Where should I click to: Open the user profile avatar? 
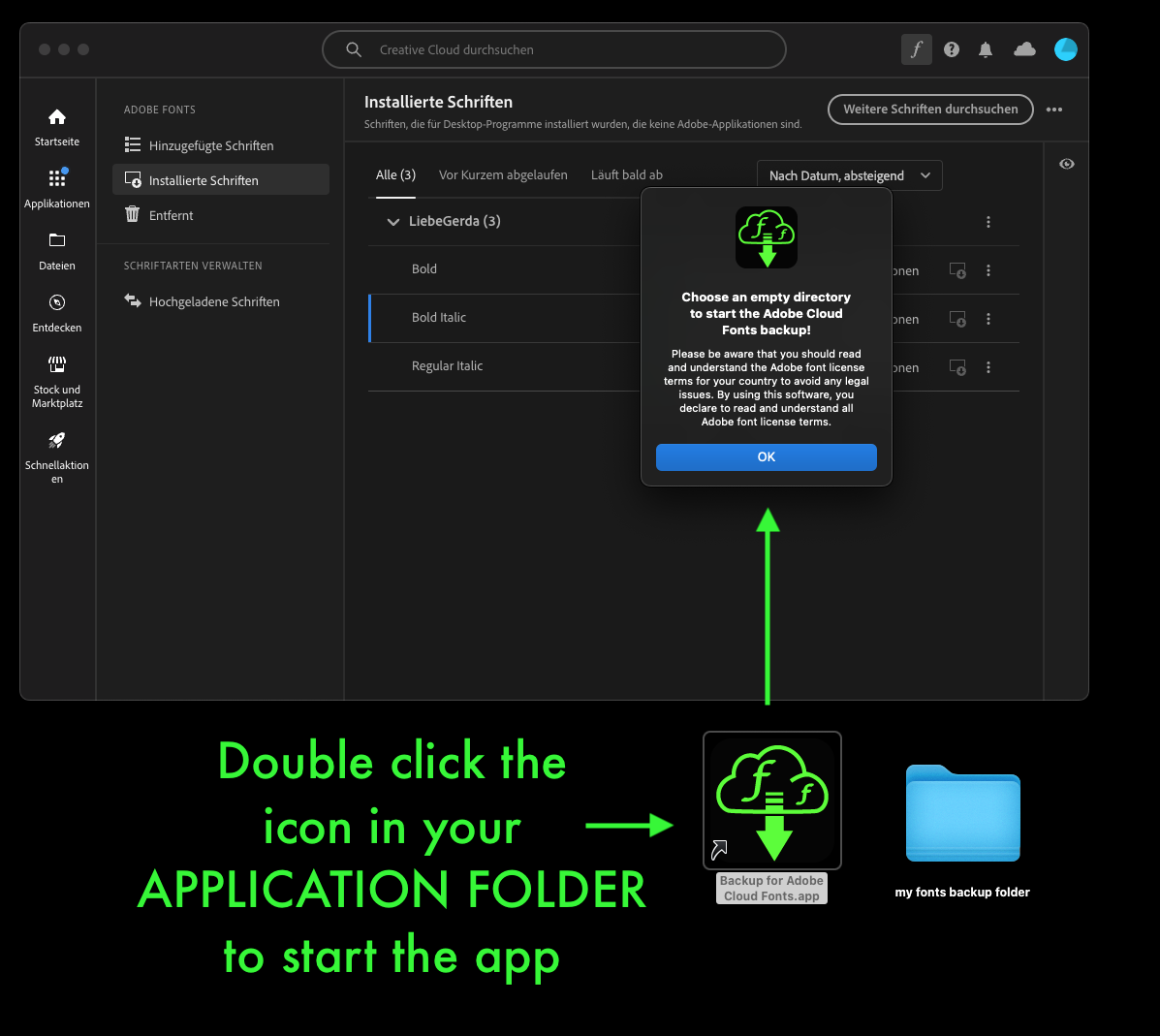point(1065,49)
